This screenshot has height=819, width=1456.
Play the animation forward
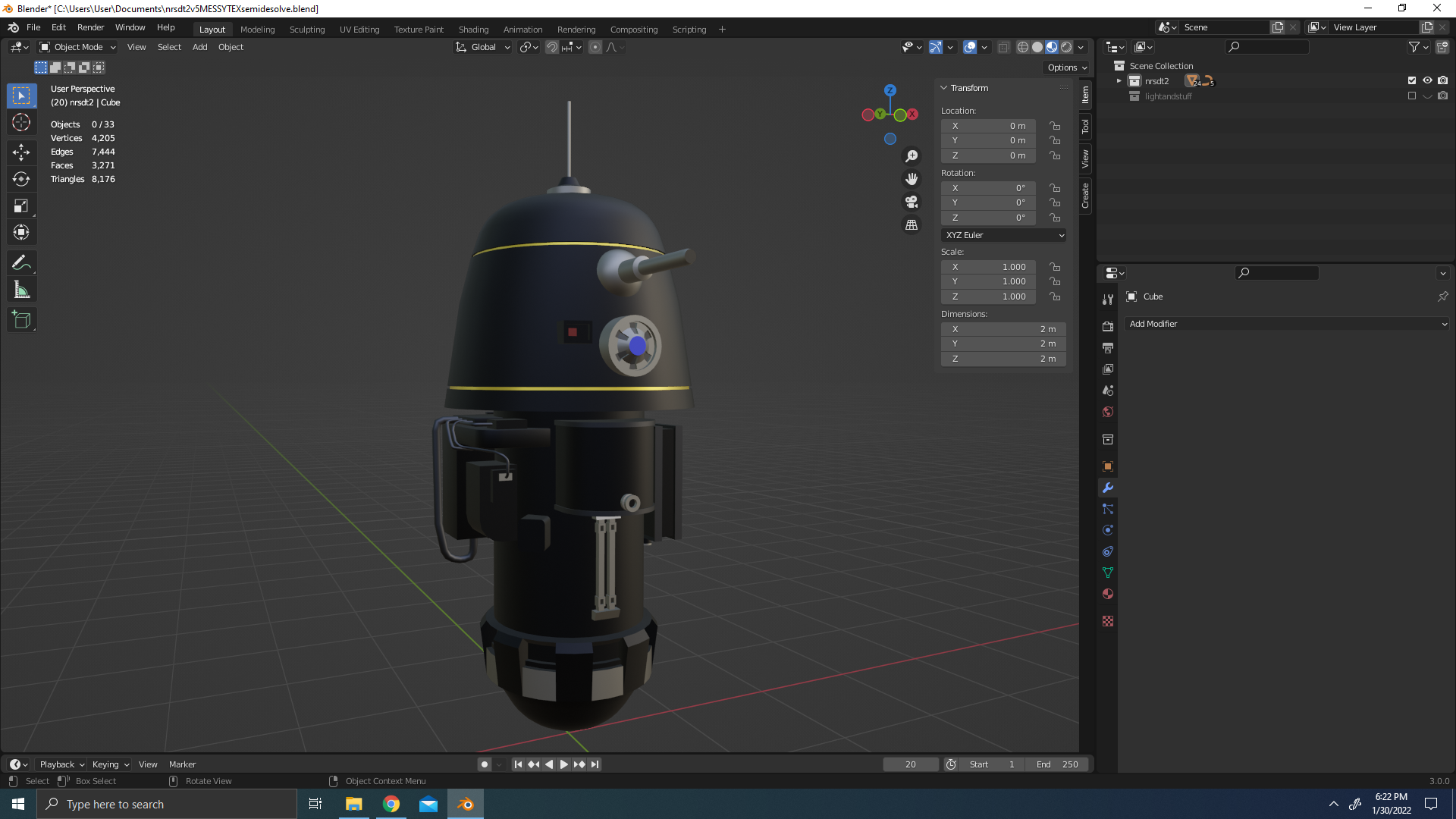(563, 764)
